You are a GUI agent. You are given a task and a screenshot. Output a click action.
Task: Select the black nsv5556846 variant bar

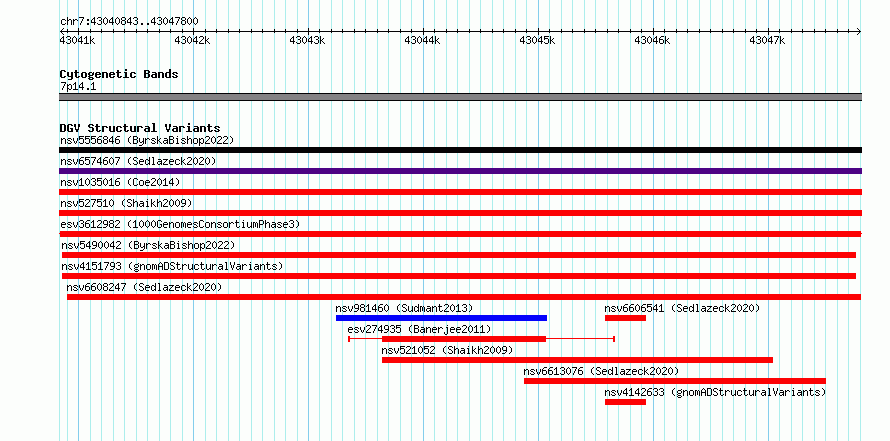[x=460, y=150]
